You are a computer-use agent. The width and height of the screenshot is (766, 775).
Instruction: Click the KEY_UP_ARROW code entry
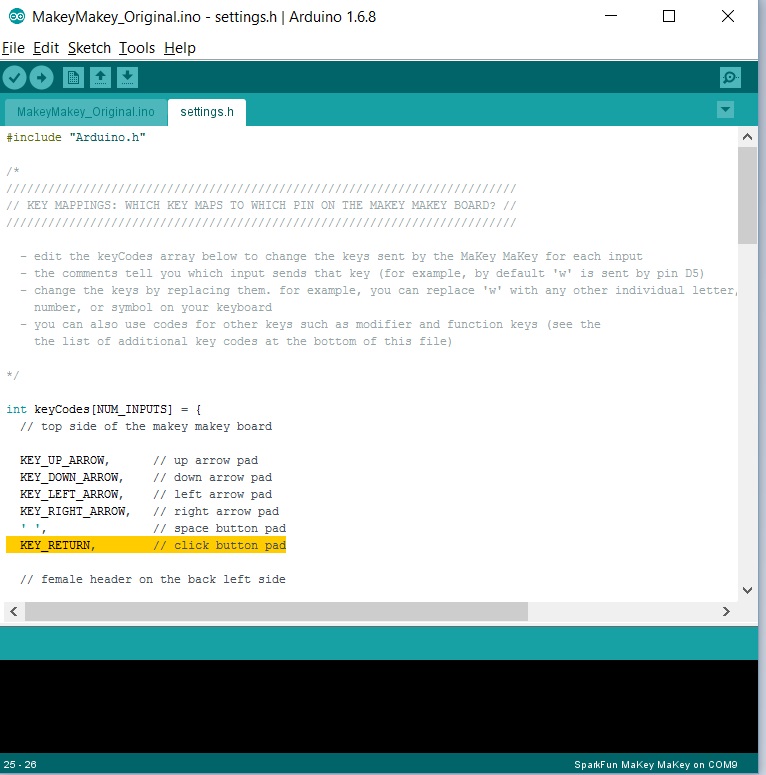[x=64, y=460]
